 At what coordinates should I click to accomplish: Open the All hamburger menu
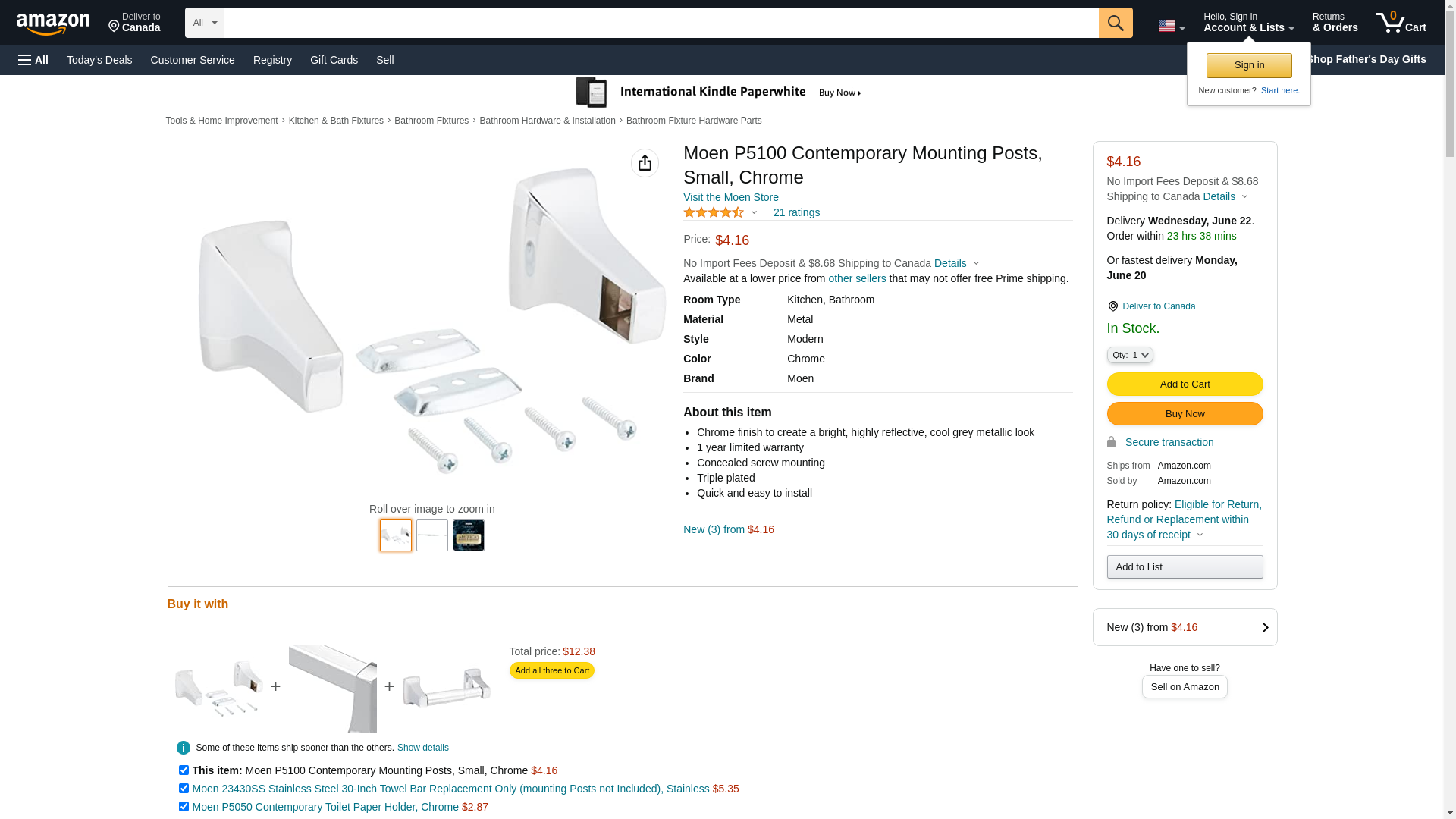pos(33,60)
